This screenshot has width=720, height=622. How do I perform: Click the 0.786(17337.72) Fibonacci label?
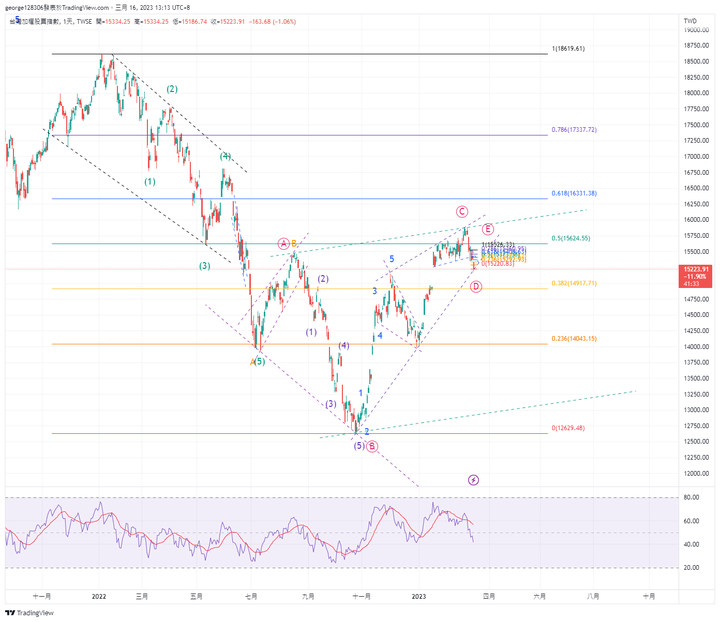tap(574, 130)
